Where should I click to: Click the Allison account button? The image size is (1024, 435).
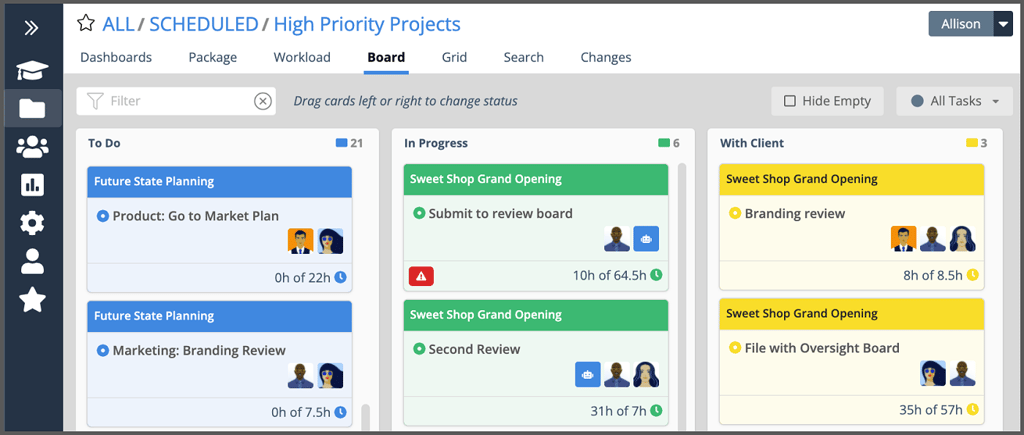pos(961,24)
